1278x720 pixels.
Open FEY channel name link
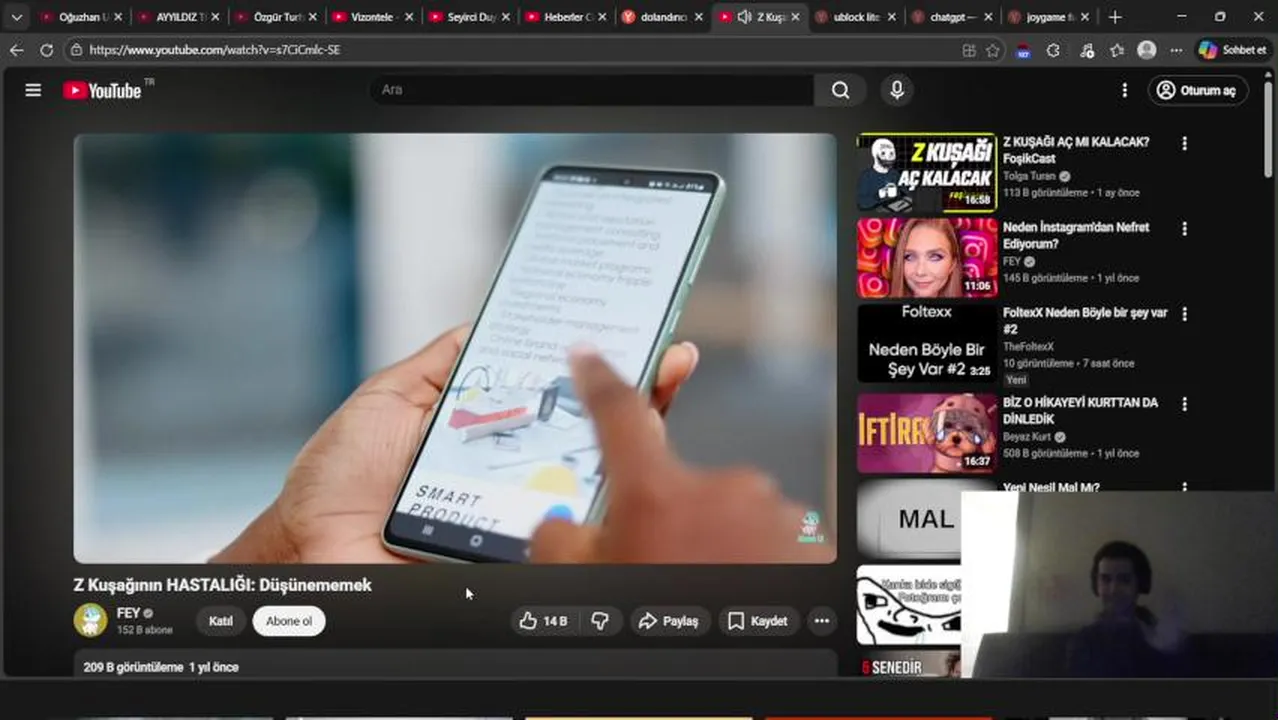click(128, 613)
